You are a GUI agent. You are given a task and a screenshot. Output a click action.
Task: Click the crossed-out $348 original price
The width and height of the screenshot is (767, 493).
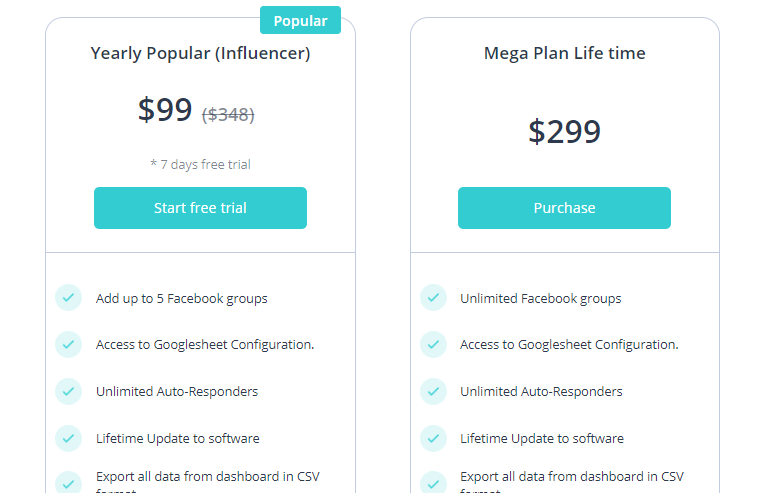pos(228,115)
